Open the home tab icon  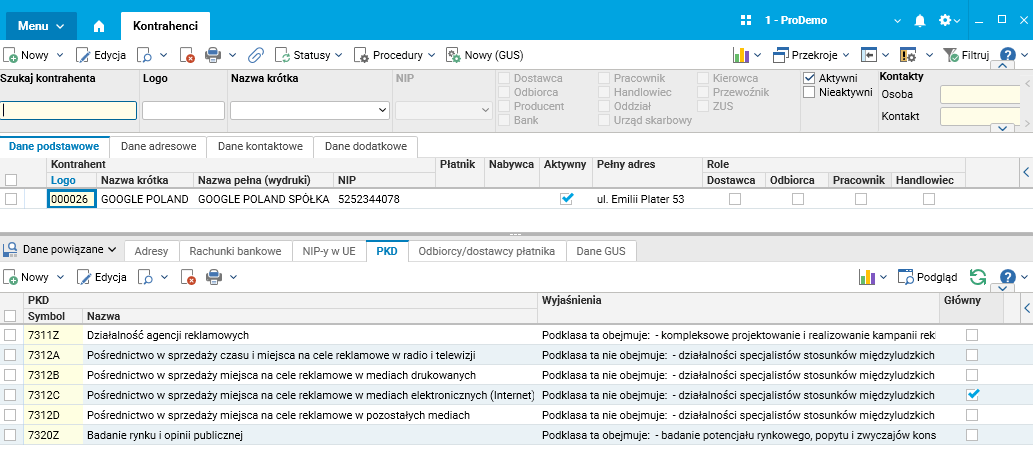click(99, 26)
